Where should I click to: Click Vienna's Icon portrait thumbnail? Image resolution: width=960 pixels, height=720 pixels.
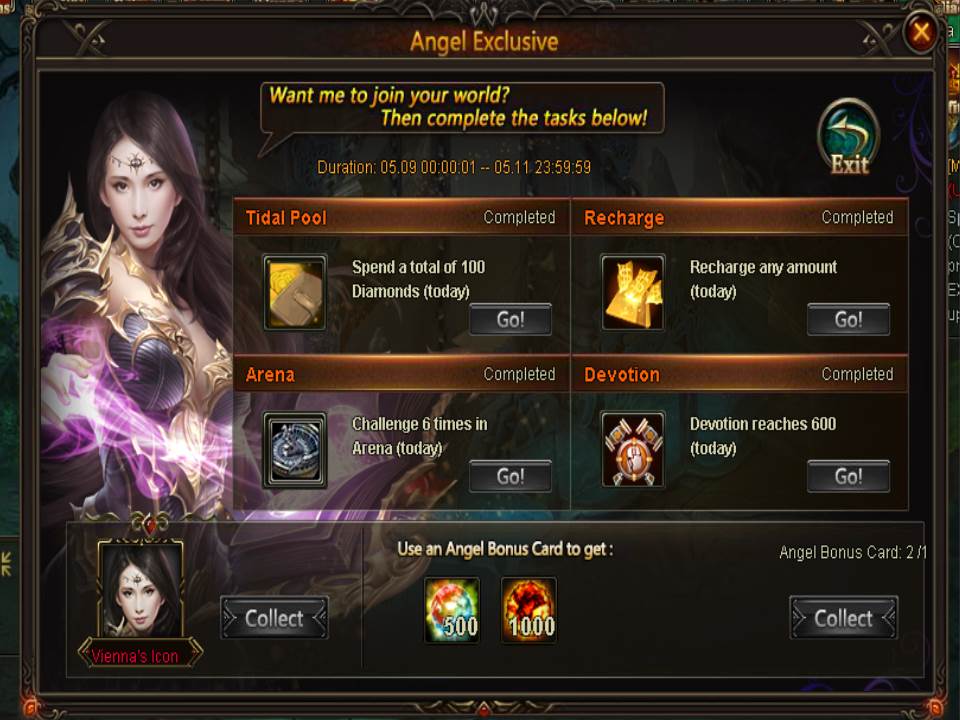140,589
